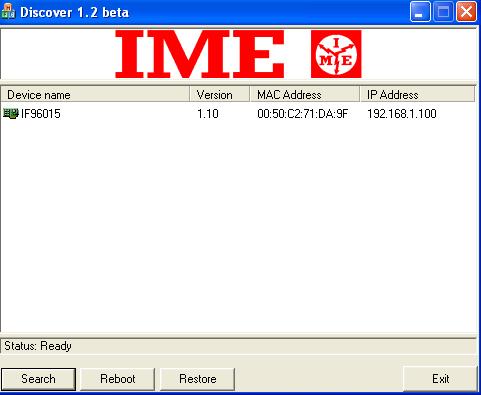Reboot the selected device
The height and width of the screenshot is (395, 481).
(x=118, y=379)
